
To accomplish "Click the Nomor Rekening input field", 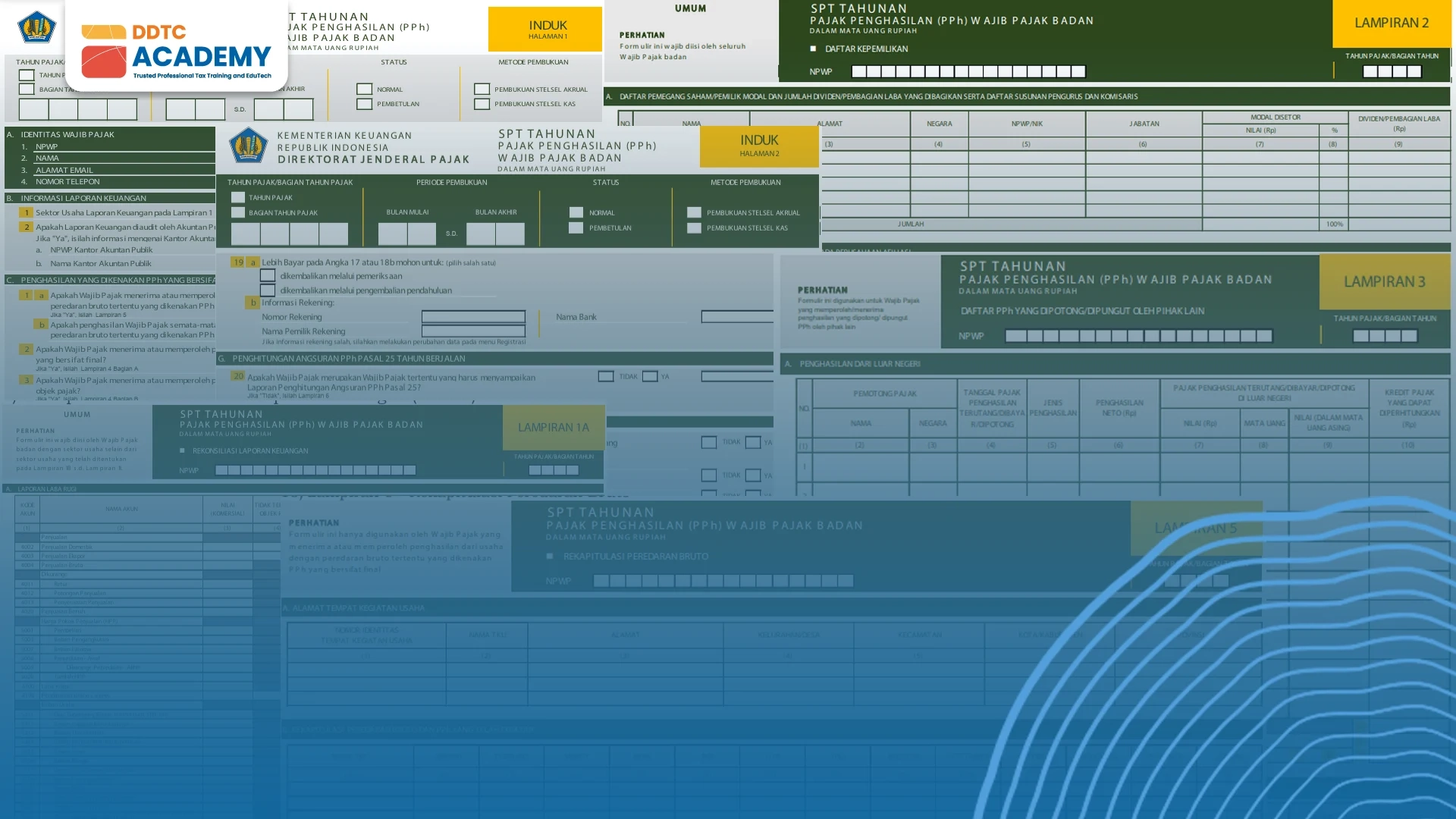I will pyautogui.click(x=473, y=317).
